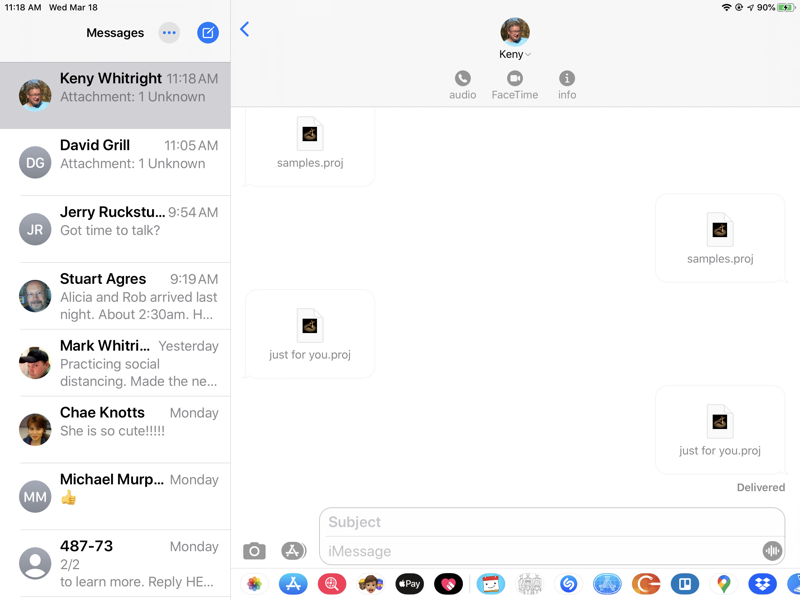Open the sent samples.proj attachment
Image resolution: width=800 pixels, height=600 pixels.
coord(720,238)
